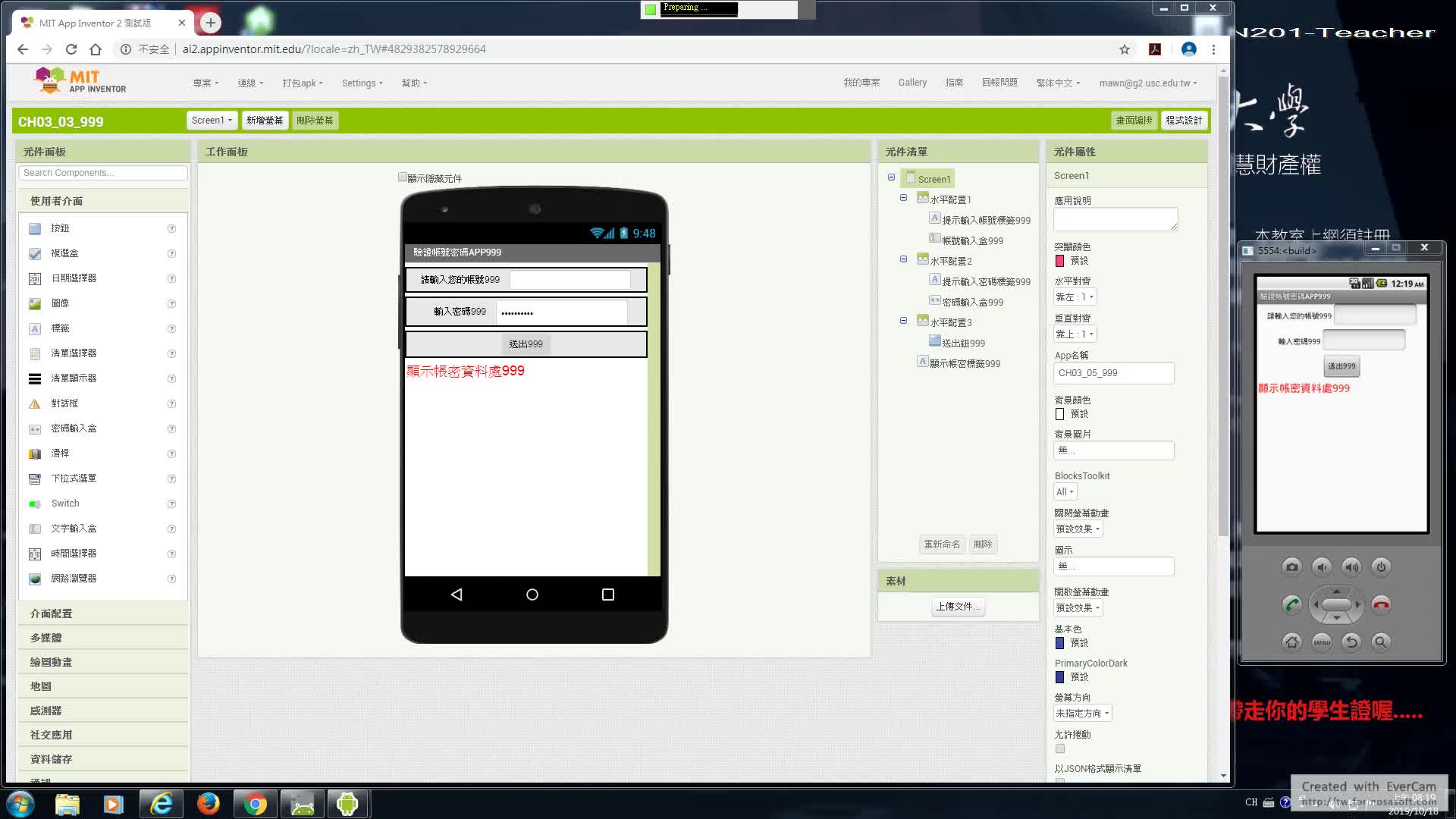Image resolution: width=1456 pixels, height=819 pixels.
Task: Choose the 滑桿 slider component icon
Action: point(35,453)
